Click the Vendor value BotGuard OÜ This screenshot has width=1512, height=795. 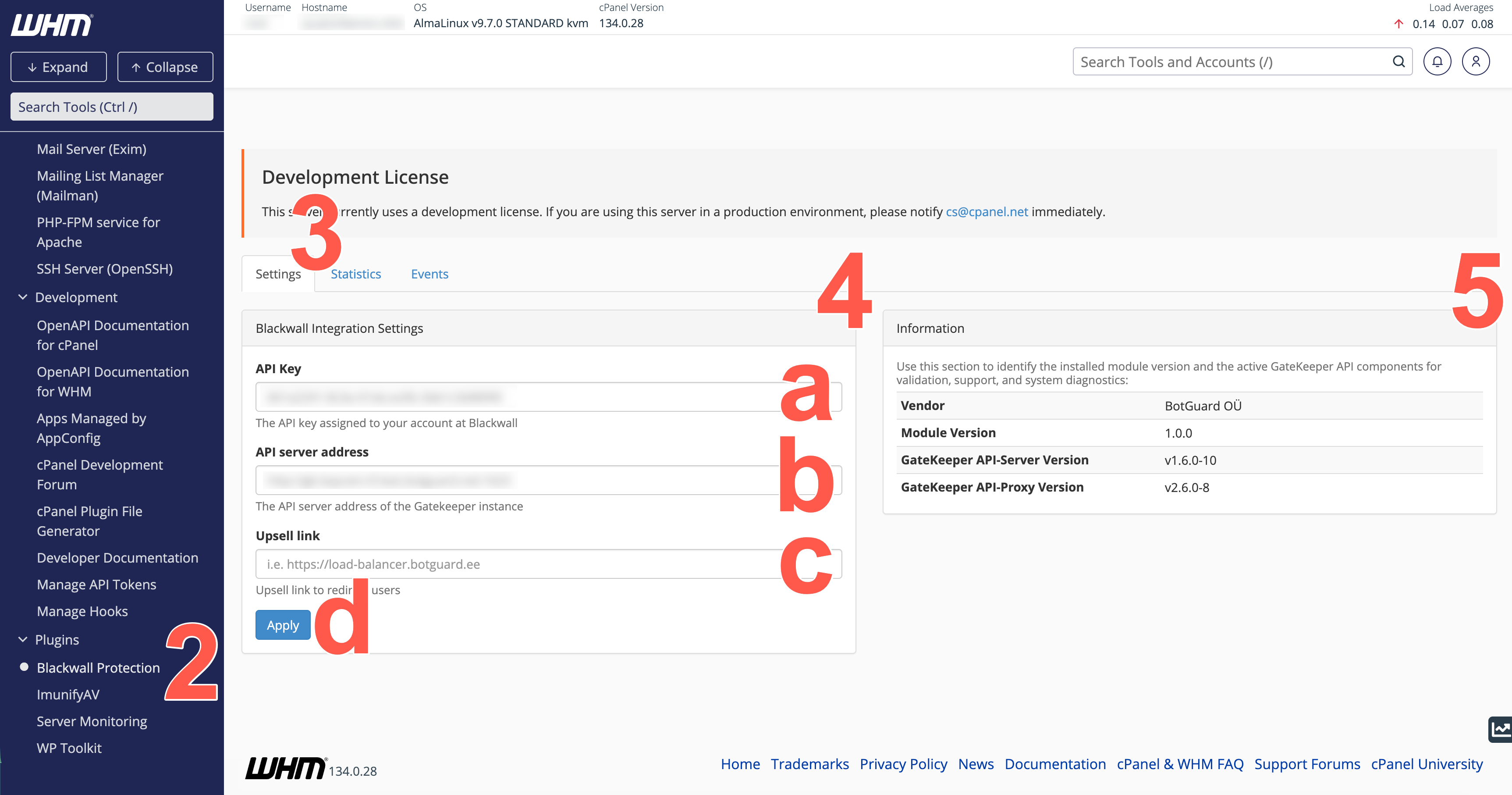(1203, 406)
